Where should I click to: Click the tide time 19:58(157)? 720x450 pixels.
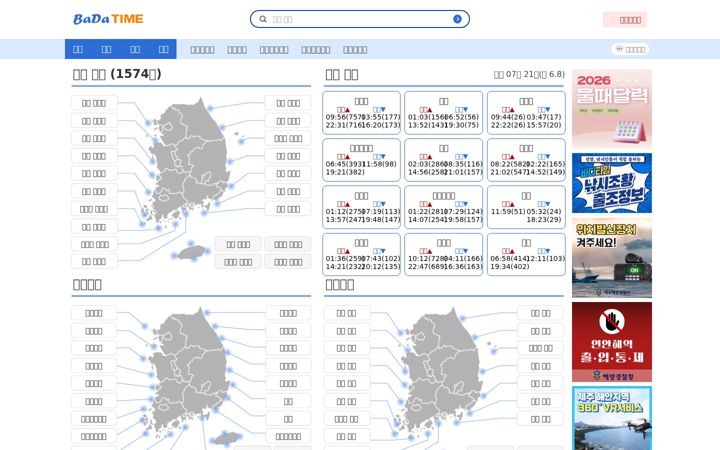(464, 219)
